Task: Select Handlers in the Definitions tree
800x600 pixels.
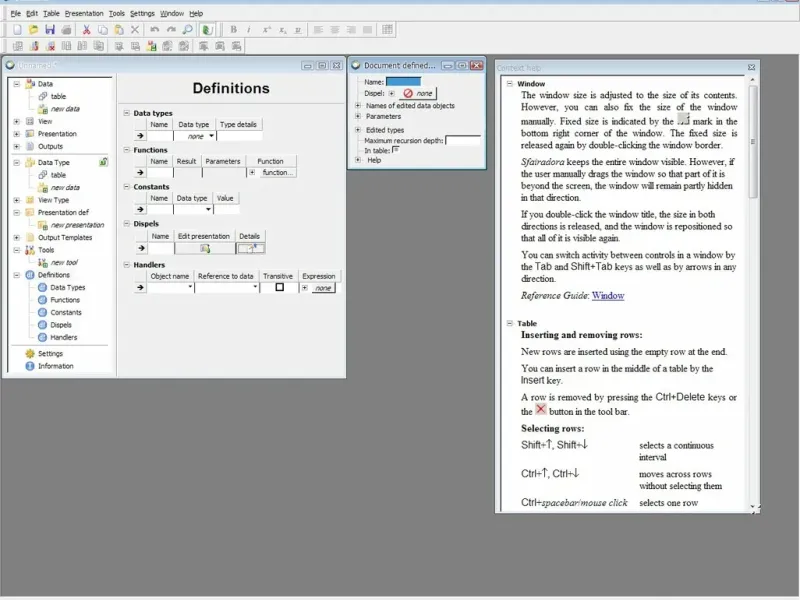Action: 63,337
